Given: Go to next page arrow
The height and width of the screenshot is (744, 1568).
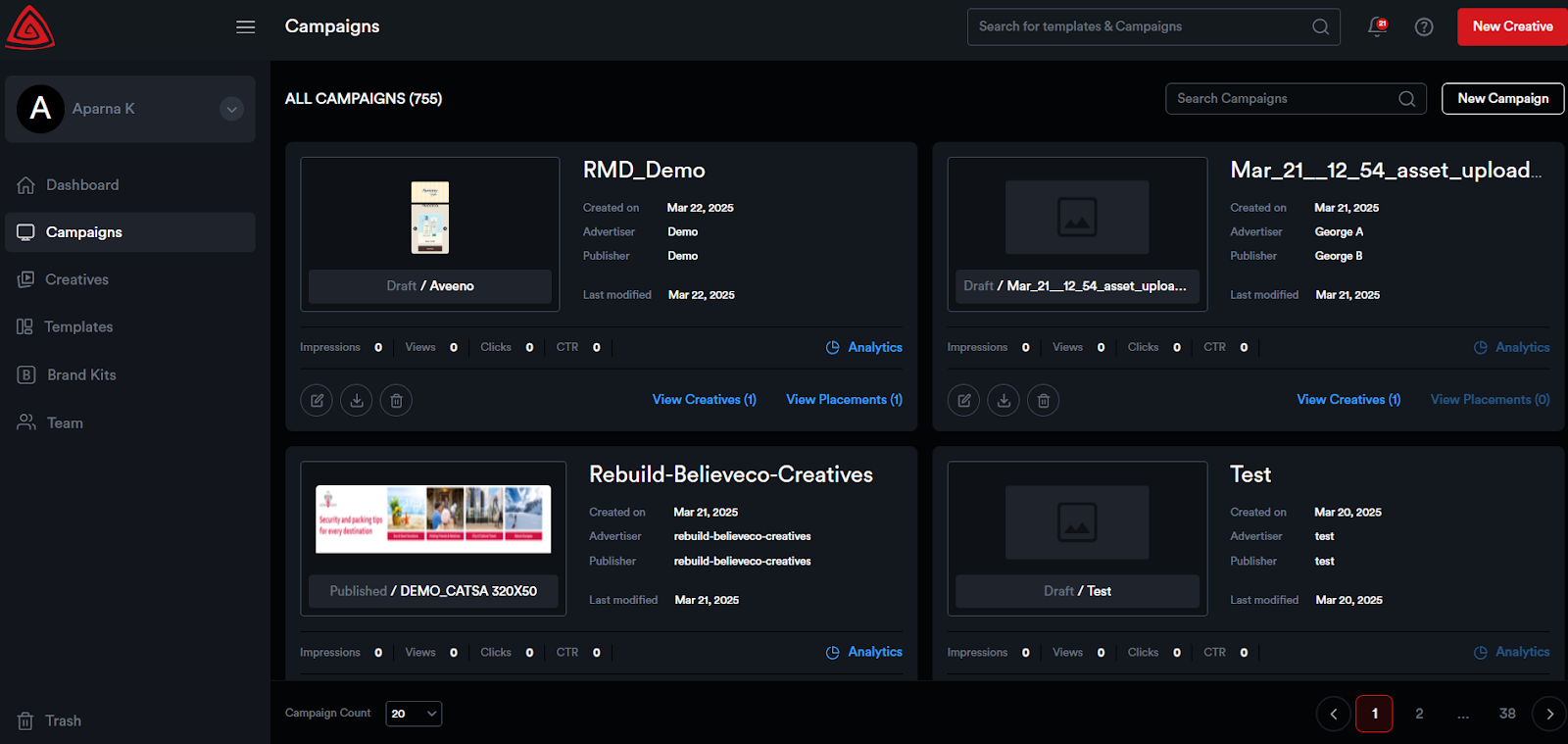Looking at the screenshot, I should (x=1548, y=714).
